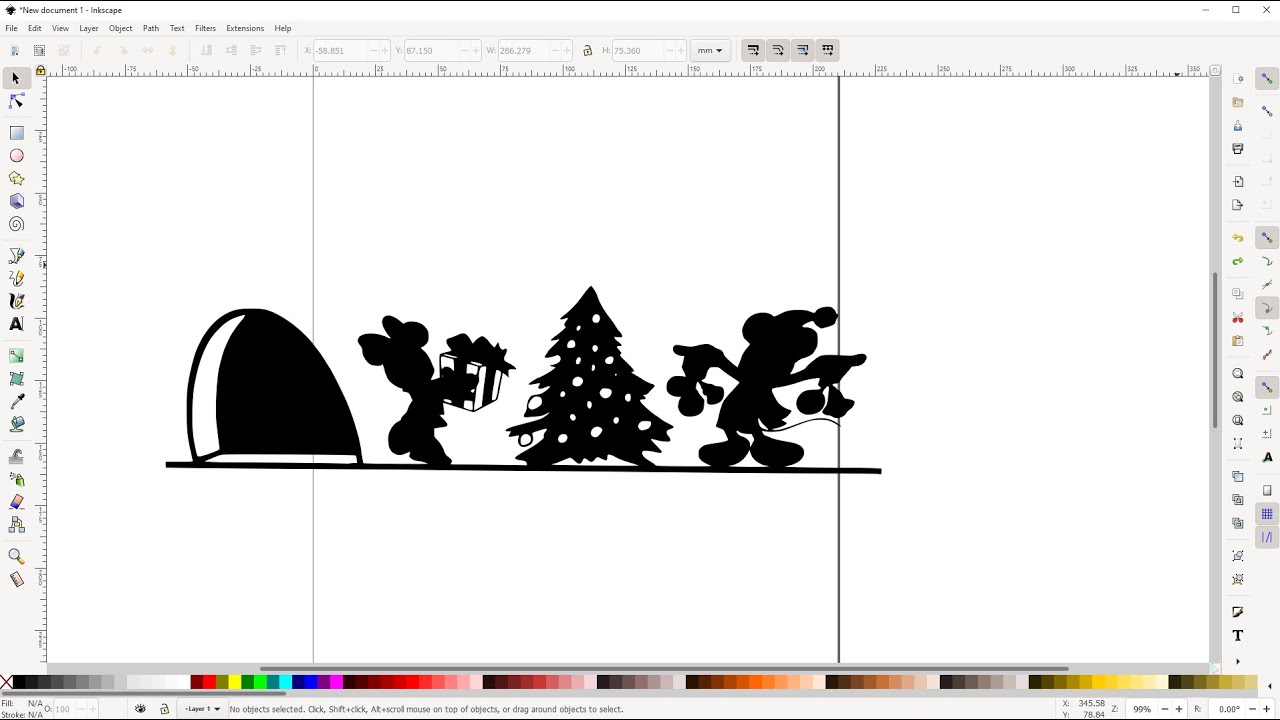The image size is (1280, 720).
Task: Expand commands bar overflow arrow
Action: pyautogui.click(x=1238, y=661)
